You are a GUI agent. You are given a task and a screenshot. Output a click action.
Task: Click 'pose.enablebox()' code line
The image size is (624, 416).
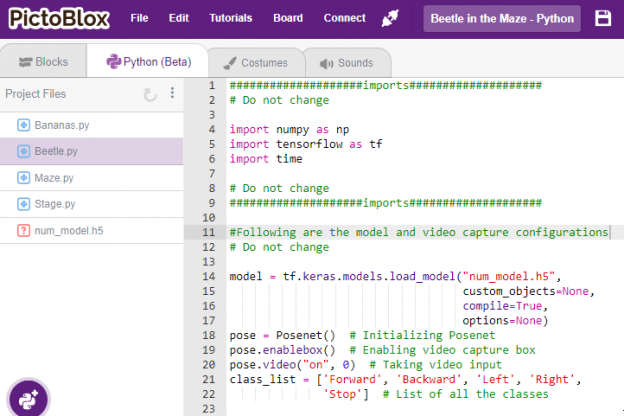[283, 350]
